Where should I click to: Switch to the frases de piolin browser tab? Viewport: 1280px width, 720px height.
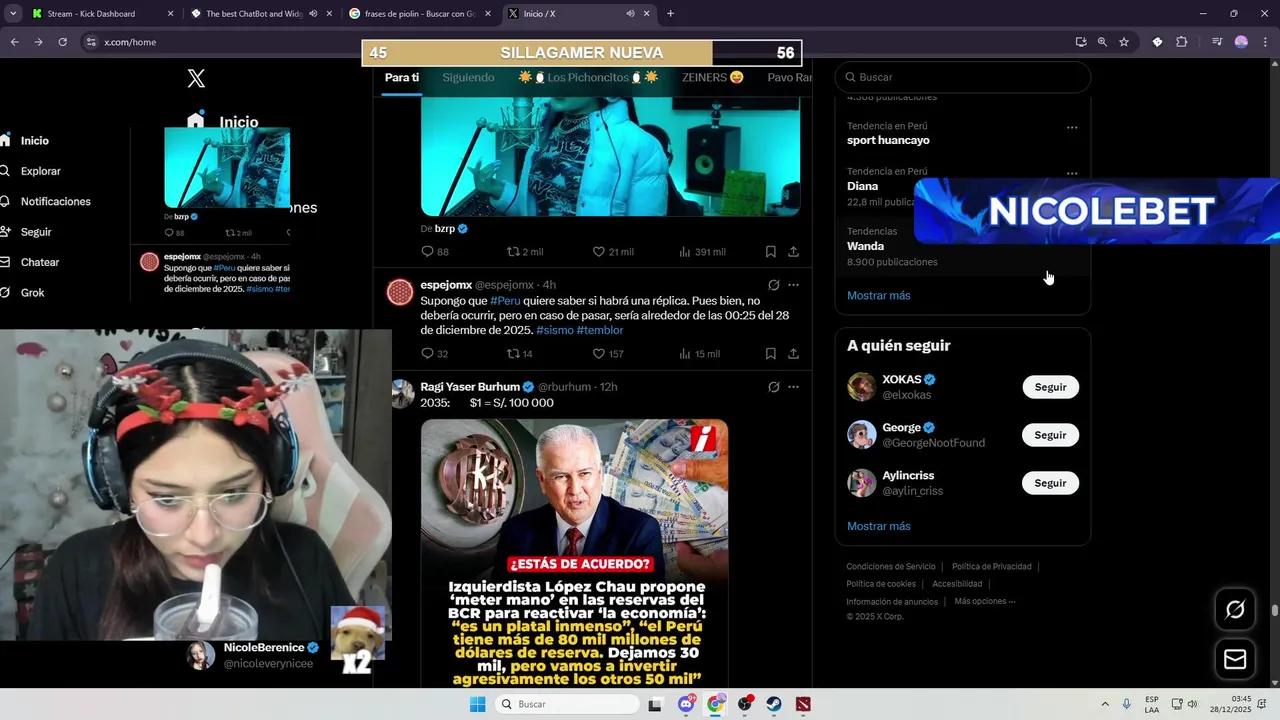pos(420,14)
